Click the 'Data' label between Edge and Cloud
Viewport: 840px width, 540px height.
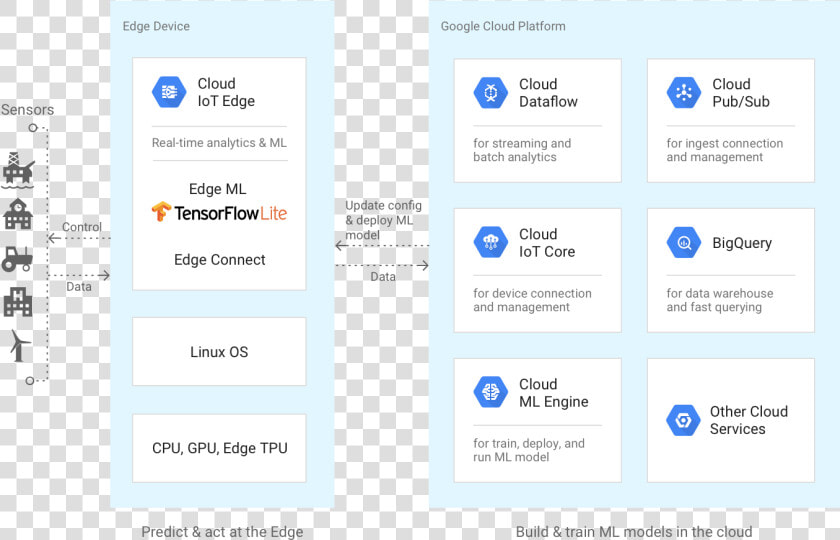383,277
